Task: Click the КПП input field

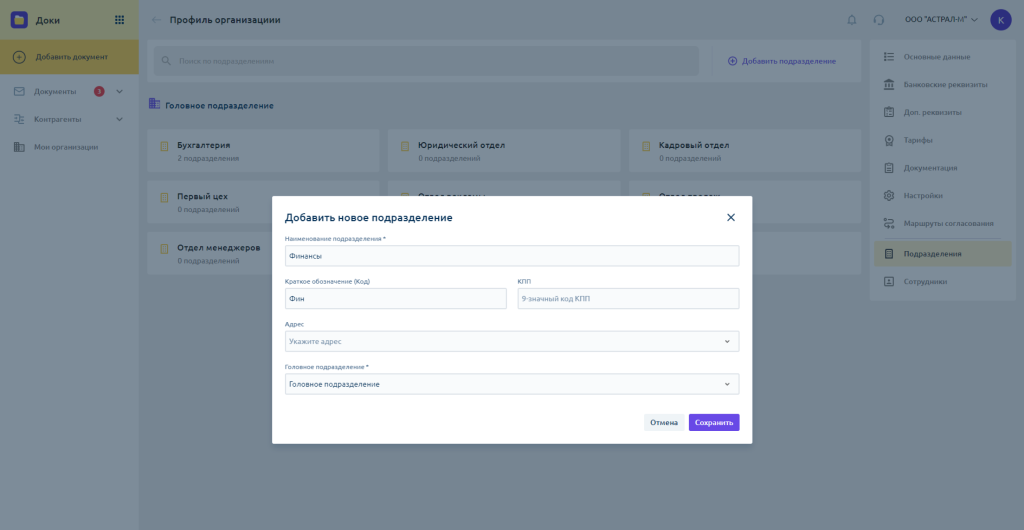Action: tap(627, 298)
